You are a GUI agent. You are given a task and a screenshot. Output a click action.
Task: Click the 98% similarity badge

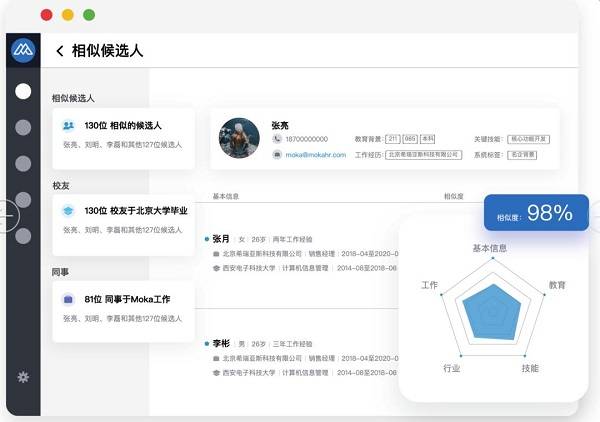(536, 213)
